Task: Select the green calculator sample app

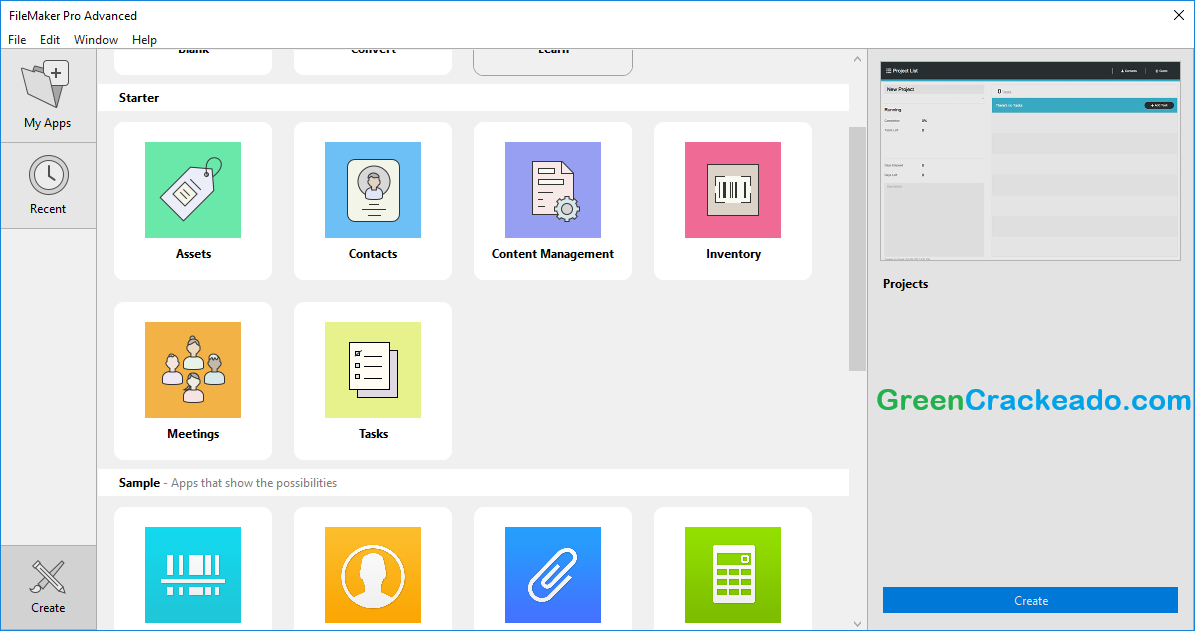Action: click(732, 575)
